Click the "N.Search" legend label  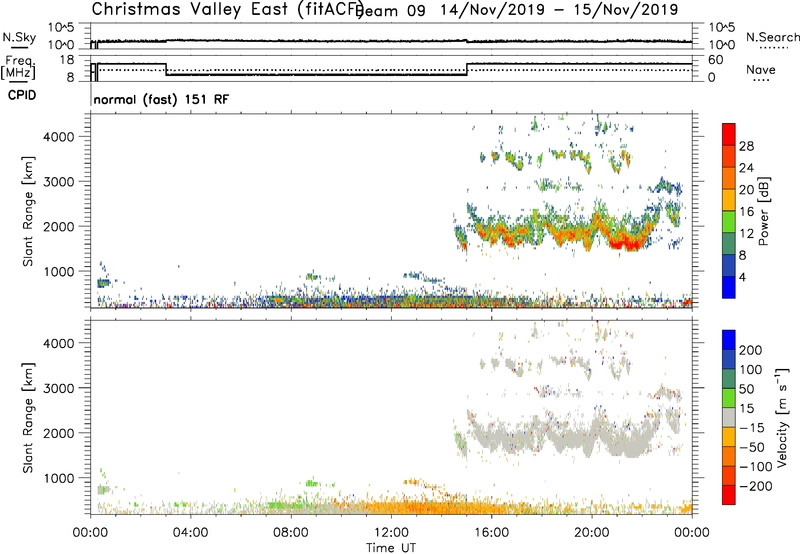pos(772,37)
